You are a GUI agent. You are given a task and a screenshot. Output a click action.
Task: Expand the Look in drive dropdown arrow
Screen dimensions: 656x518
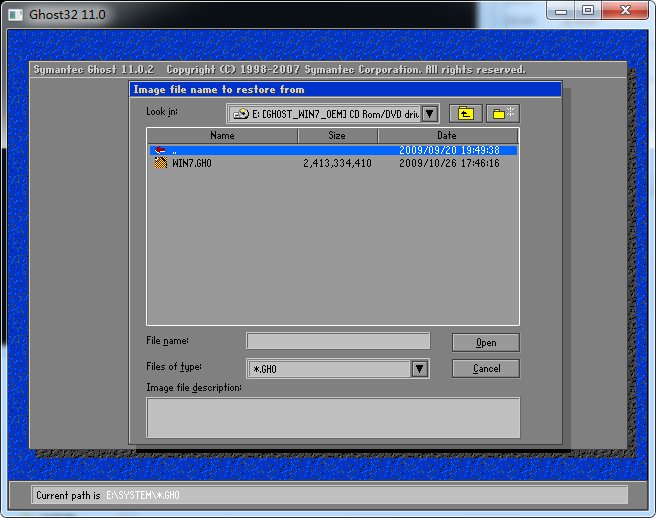[430, 113]
